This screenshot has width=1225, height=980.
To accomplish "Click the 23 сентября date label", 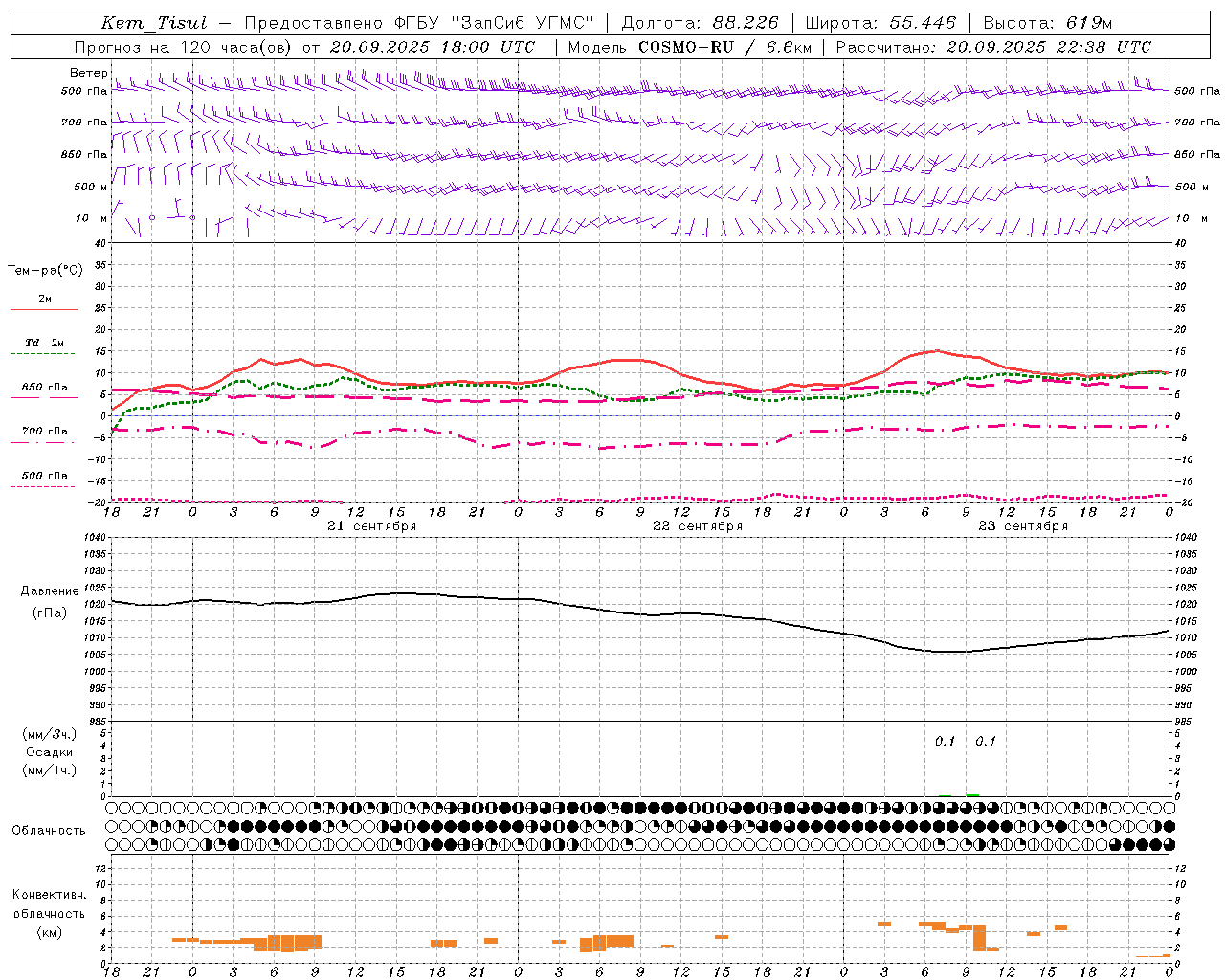I will point(1023,526).
